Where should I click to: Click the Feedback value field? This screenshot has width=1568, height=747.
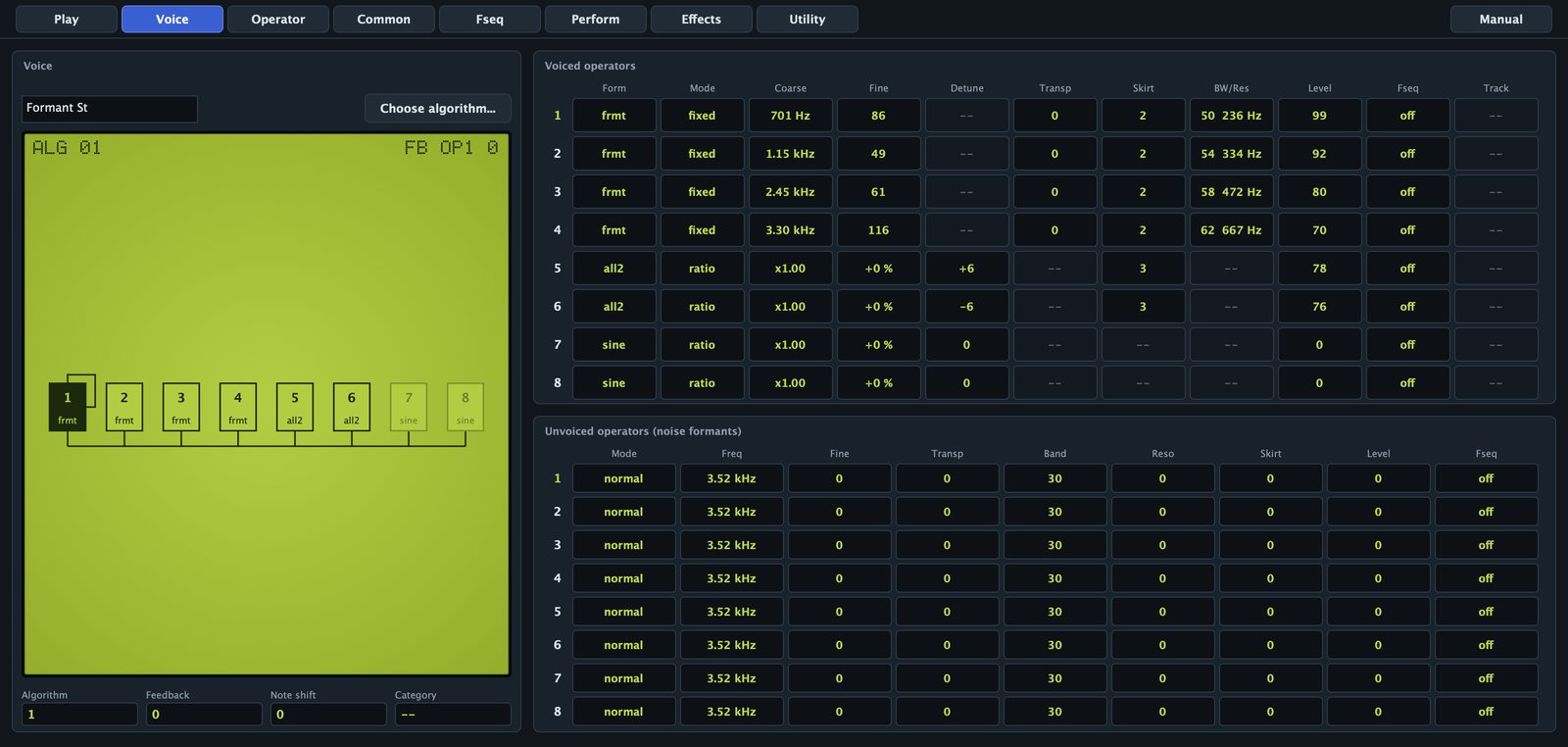click(x=204, y=714)
